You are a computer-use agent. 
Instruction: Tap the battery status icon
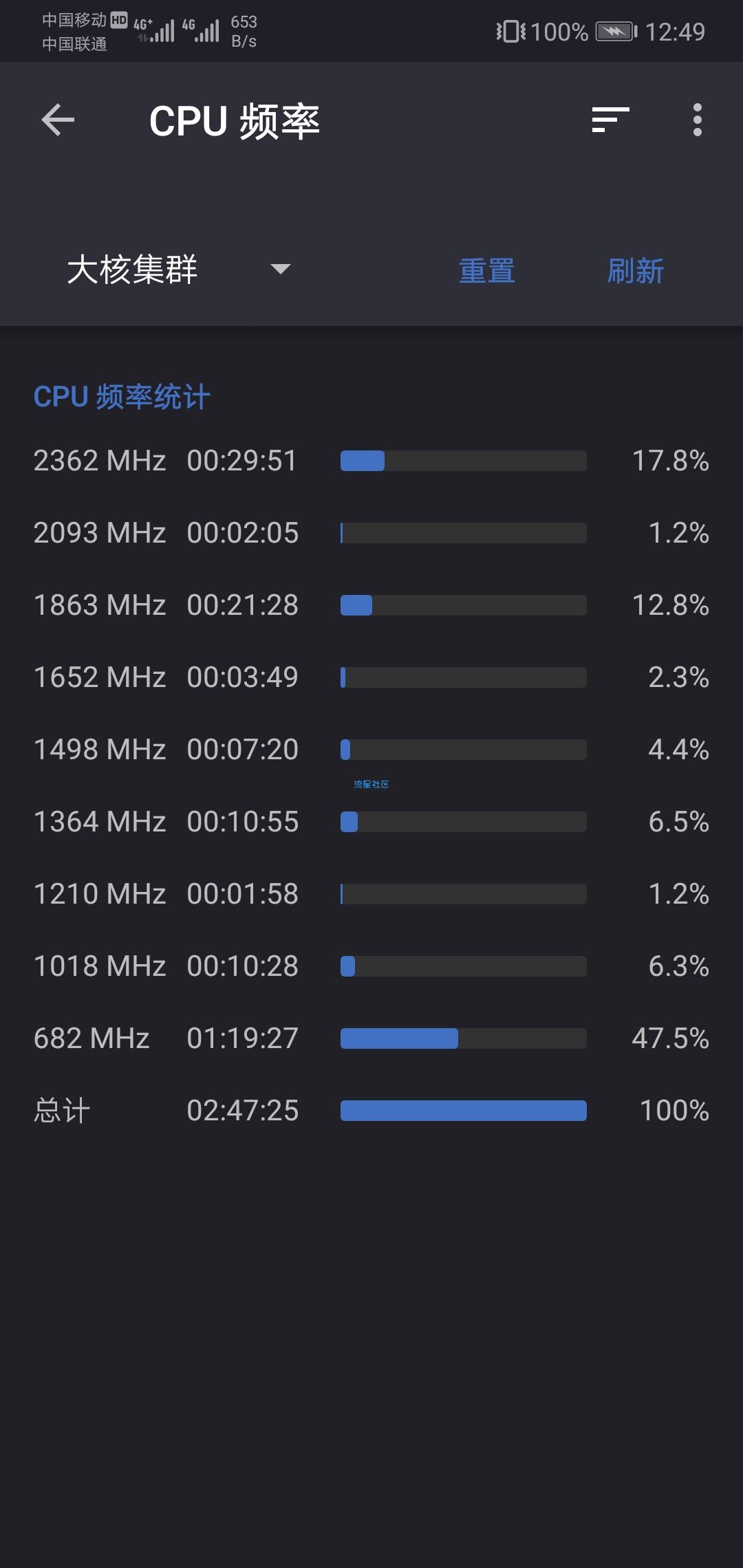tap(616, 32)
